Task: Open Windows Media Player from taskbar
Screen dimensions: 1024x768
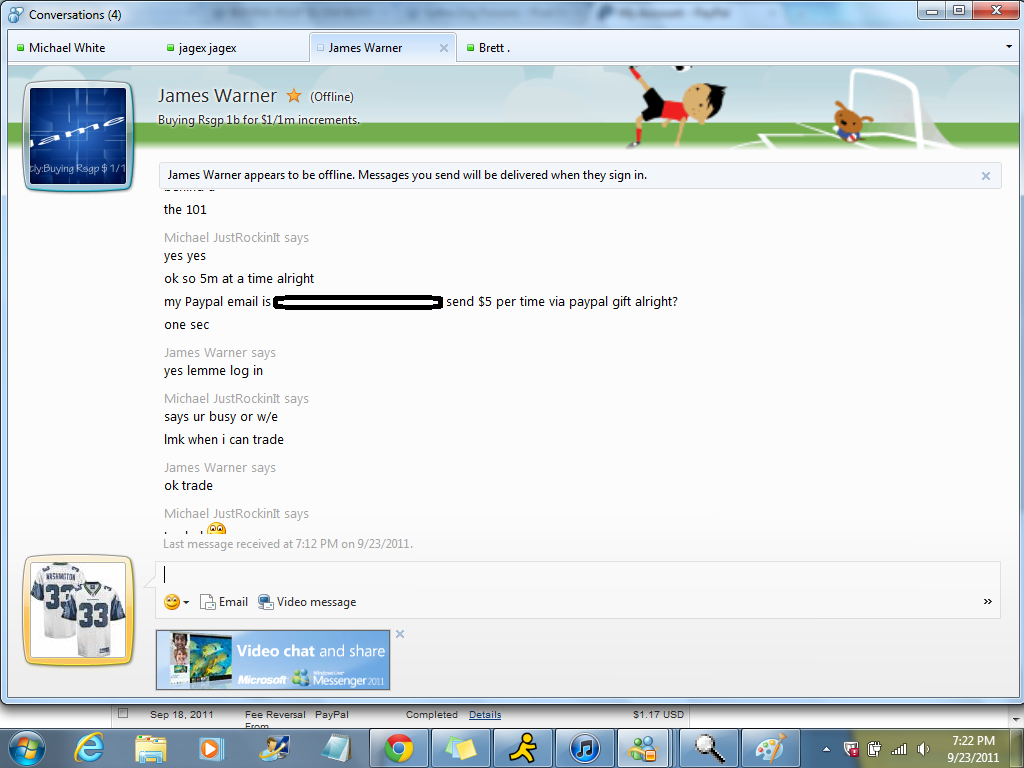Action: point(211,748)
